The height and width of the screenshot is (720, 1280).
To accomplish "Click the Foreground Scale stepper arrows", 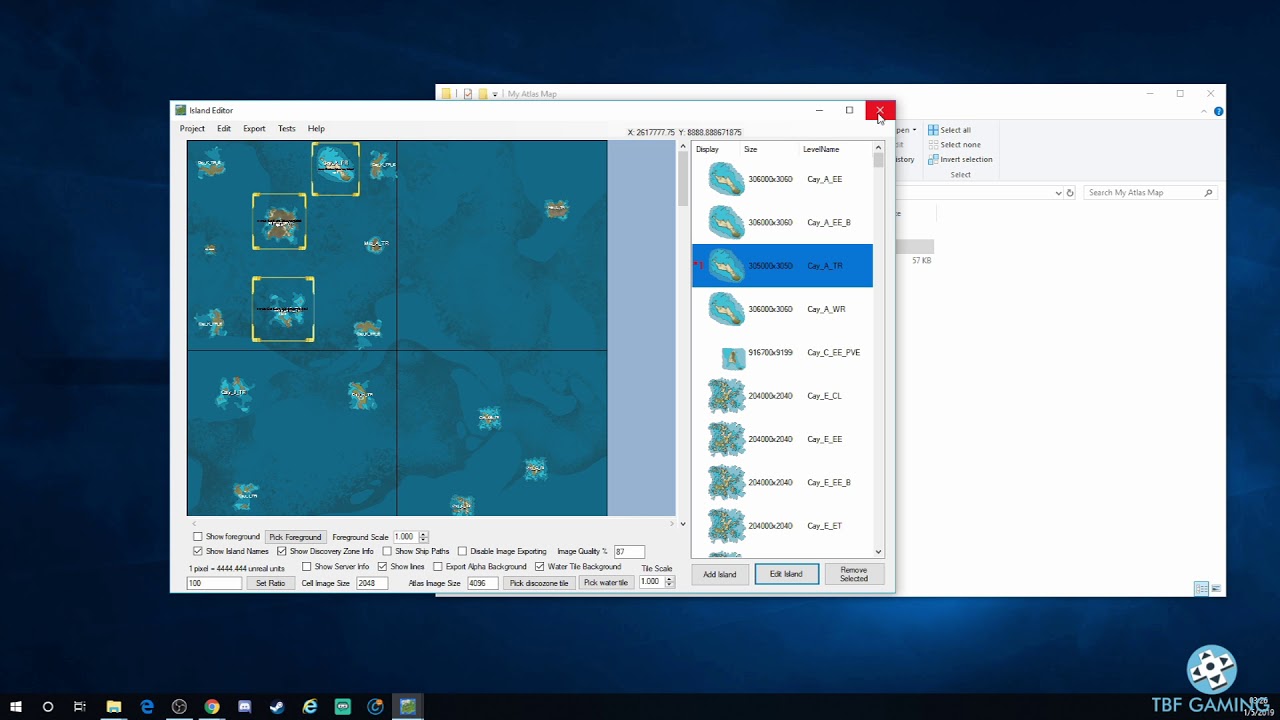I will [423, 537].
